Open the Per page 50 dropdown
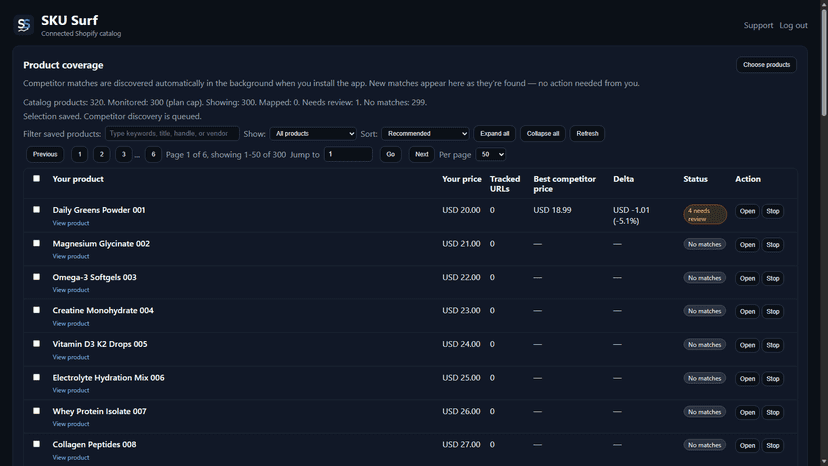 pos(491,154)
